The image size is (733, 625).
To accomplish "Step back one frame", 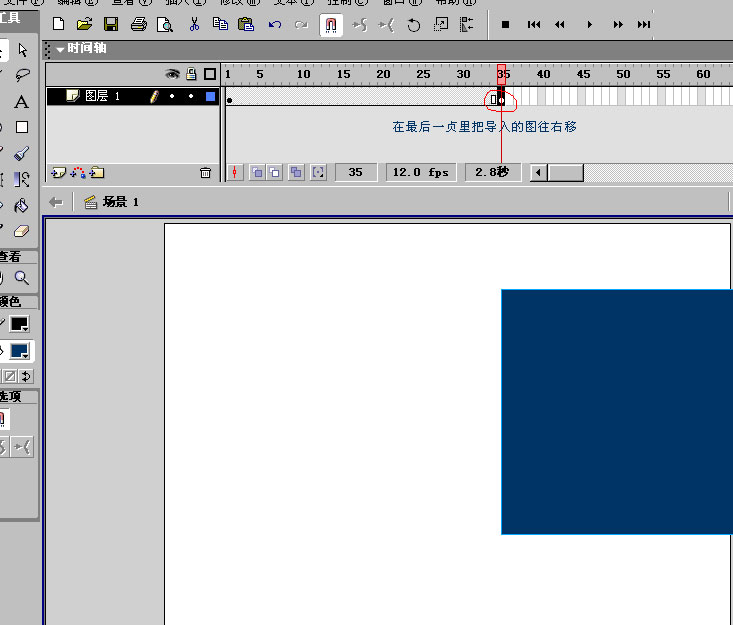I will coord(560,24).
